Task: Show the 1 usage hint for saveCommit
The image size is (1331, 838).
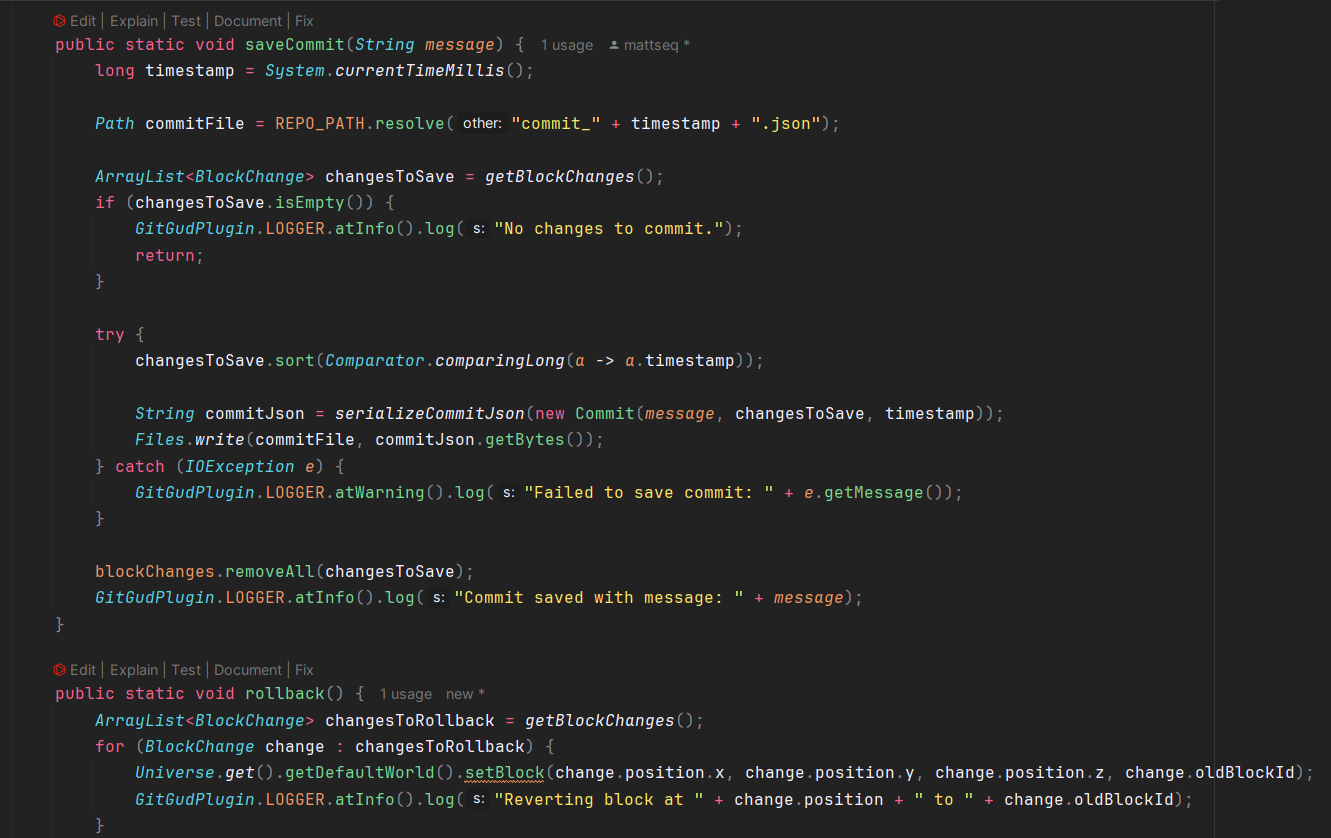Action: (566, 45)
